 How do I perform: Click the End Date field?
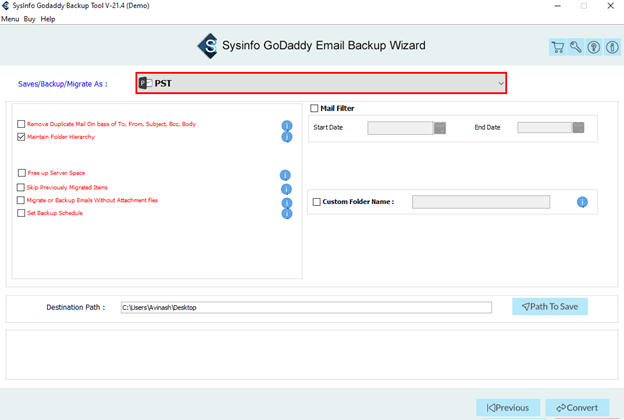[544, 127]
